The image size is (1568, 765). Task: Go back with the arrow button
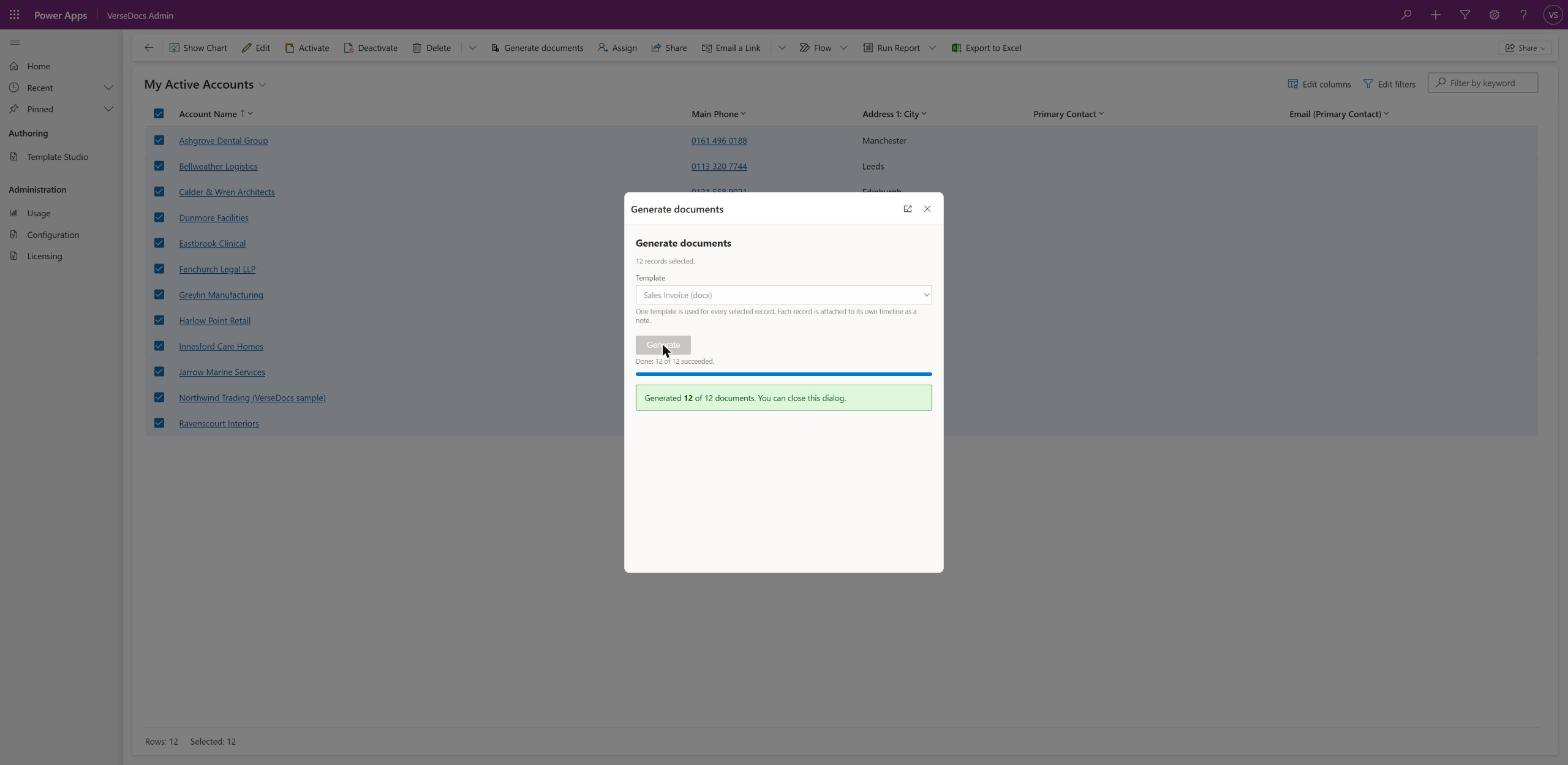(x=149, y=48)
